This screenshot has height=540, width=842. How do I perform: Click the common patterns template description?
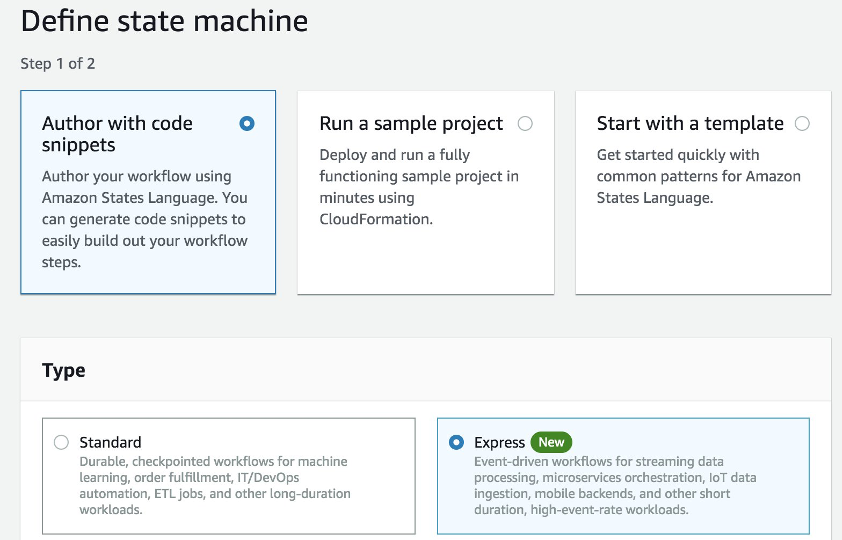click(698, 176)
